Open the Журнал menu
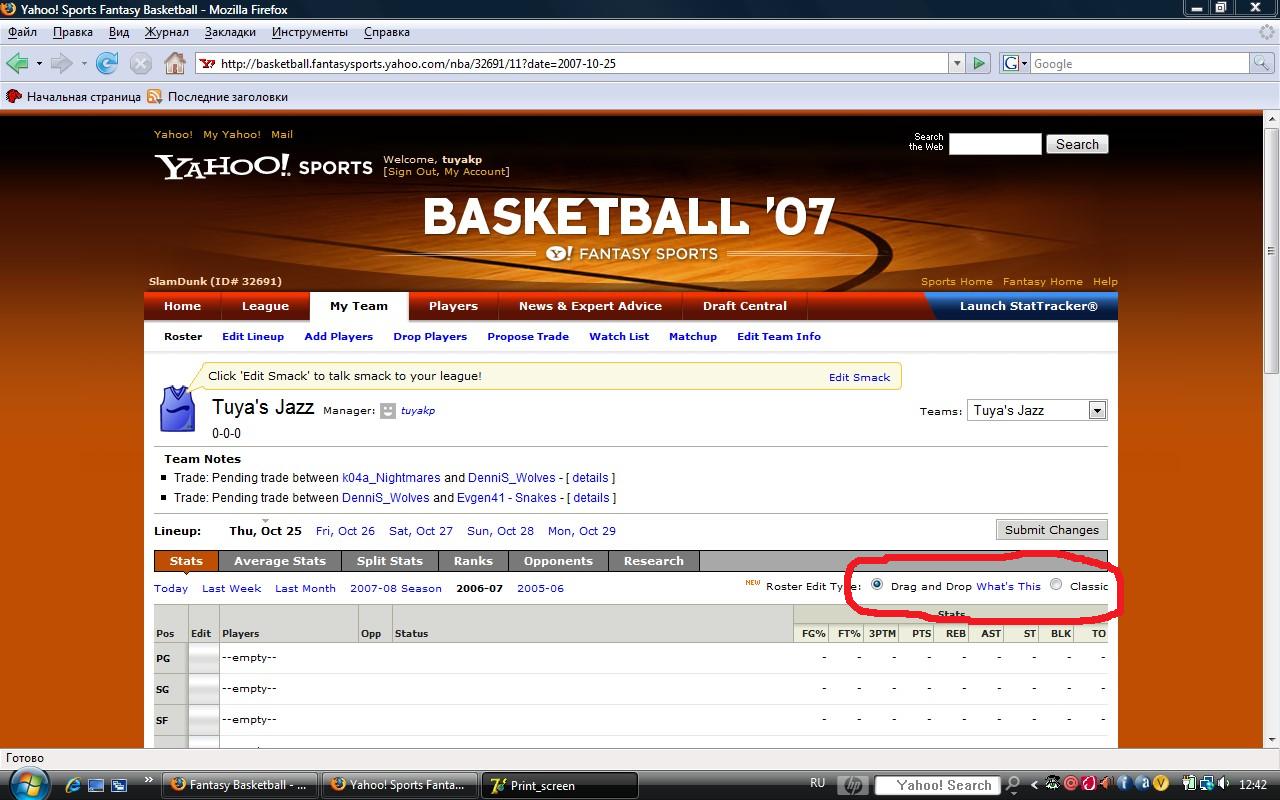The image size is (1280, 800). (x=166, y=32)
